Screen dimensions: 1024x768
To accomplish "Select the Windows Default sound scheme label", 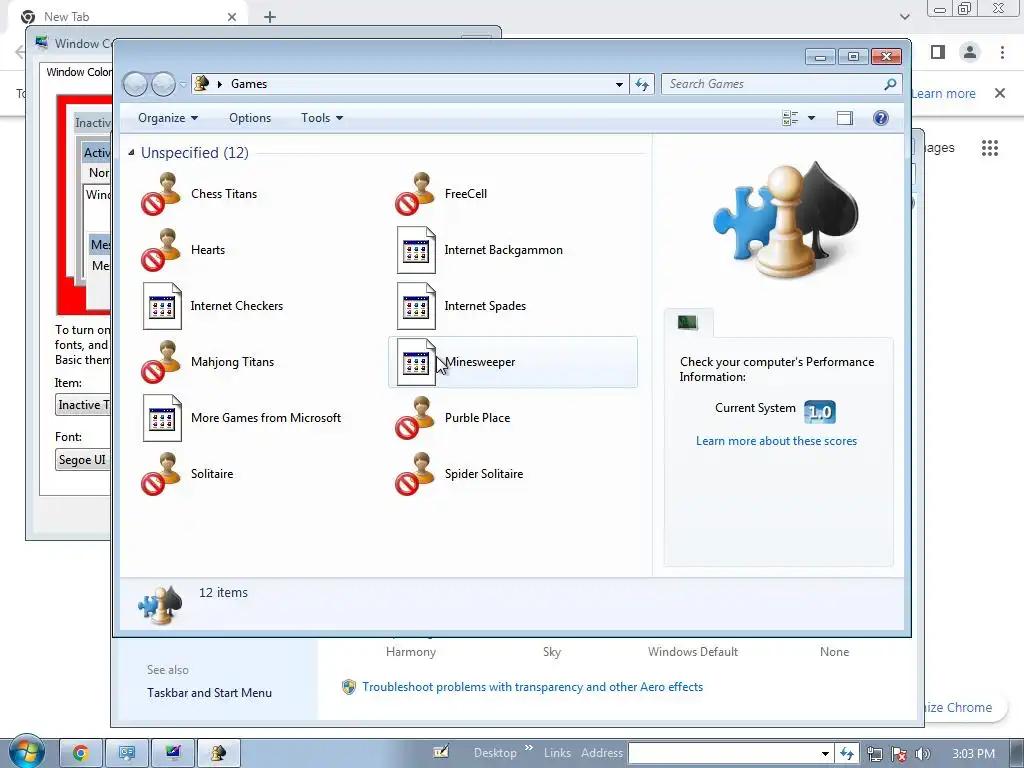I will click(692, 652).
